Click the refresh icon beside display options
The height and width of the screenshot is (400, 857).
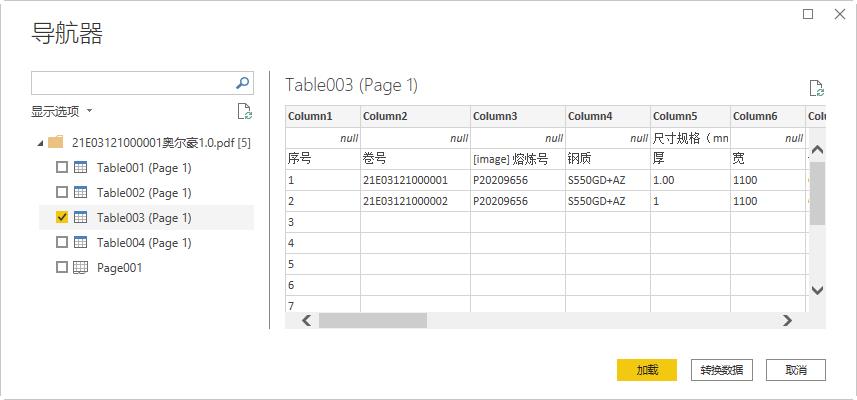click(x=245, y=111)
